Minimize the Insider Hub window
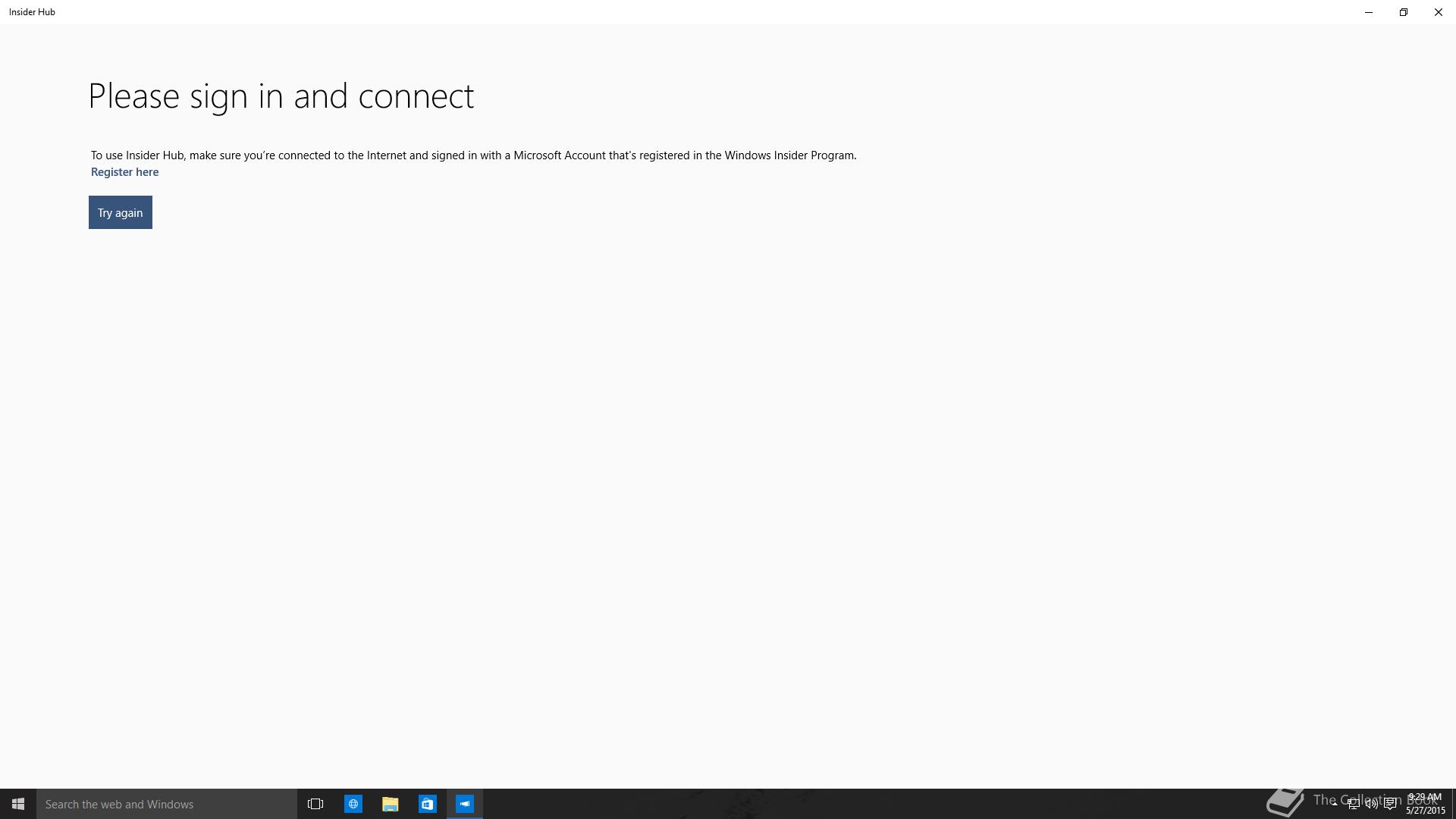The image size is (1456, 819). click(1369, 12)
